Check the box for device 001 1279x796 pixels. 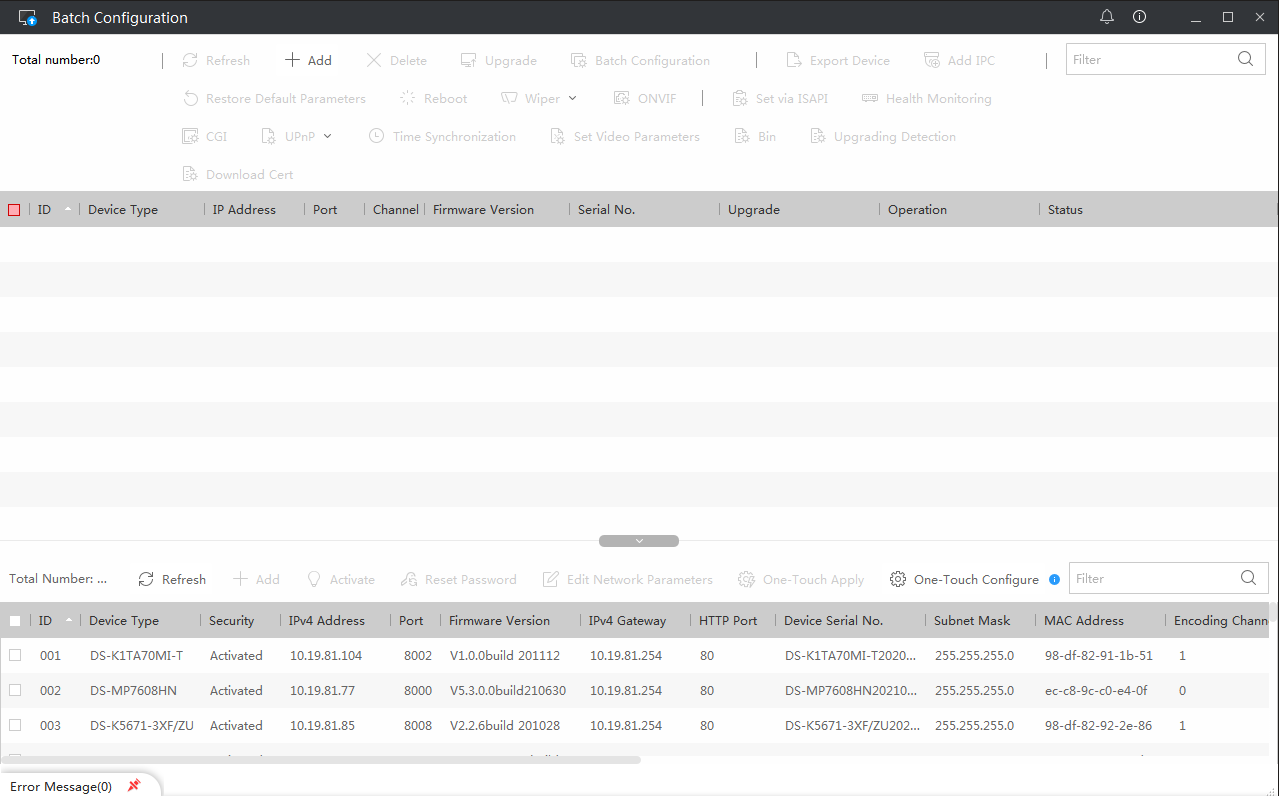click(x=15, y=656)
